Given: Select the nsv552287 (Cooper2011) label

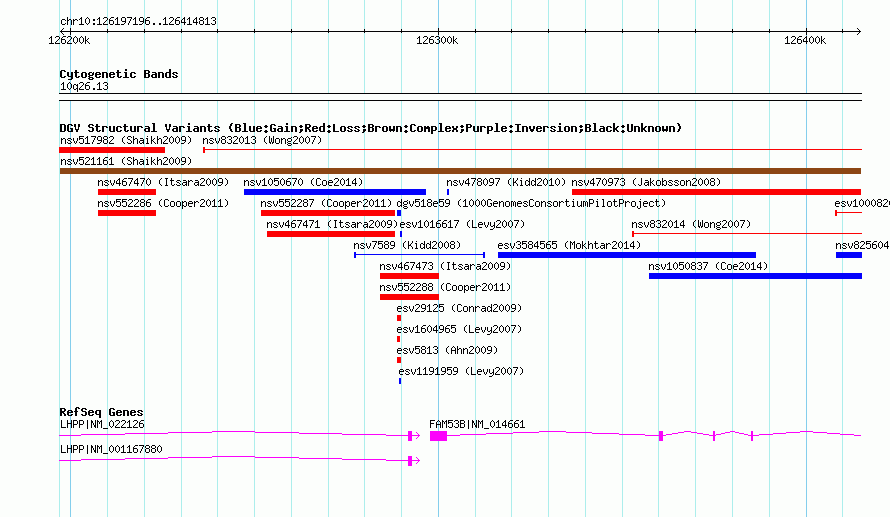Looking at the screenshot, I should [326, 203].
